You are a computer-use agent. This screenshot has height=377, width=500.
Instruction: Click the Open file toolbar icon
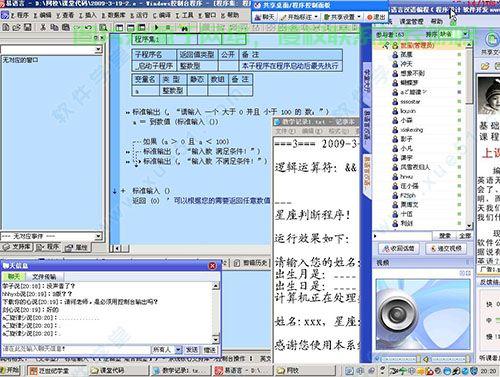(x=16, y=27)
